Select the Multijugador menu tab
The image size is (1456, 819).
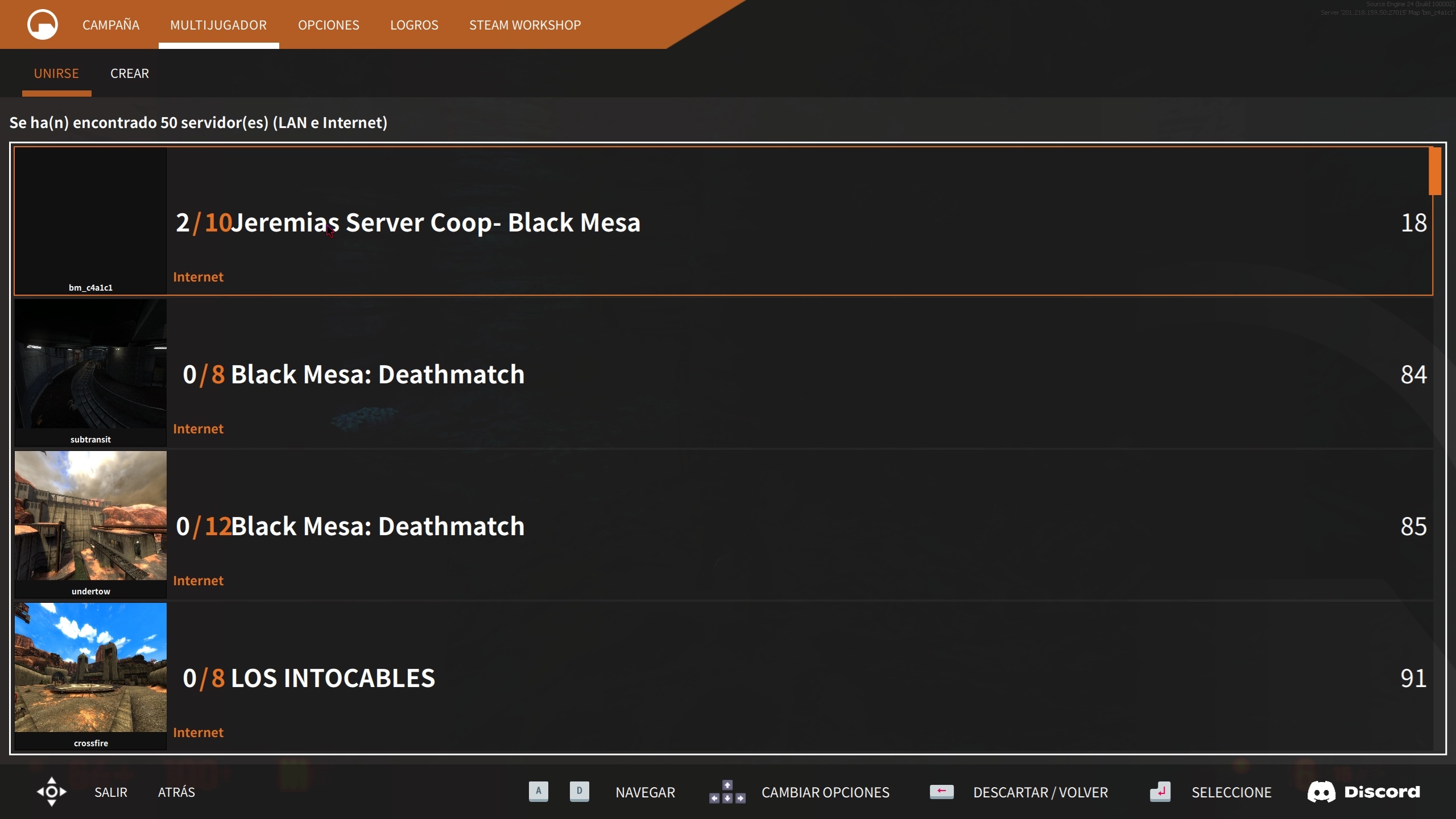click(x=218, y=25)
